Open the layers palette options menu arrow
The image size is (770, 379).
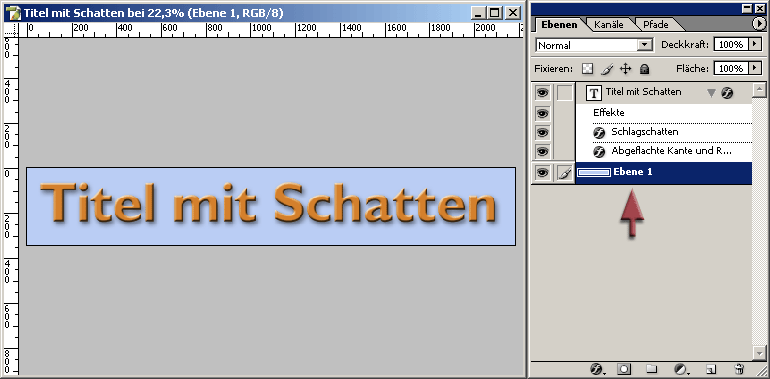point(759,23)
